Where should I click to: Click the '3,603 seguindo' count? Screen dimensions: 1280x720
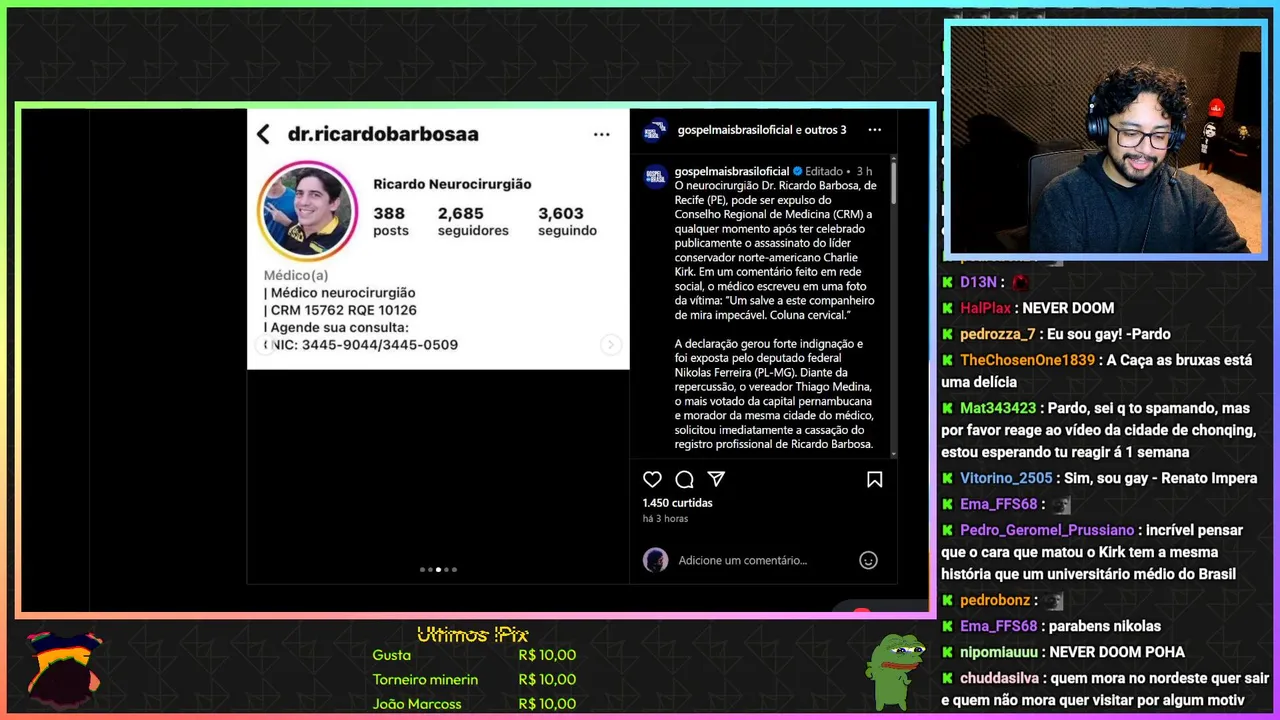coord(567,221)
